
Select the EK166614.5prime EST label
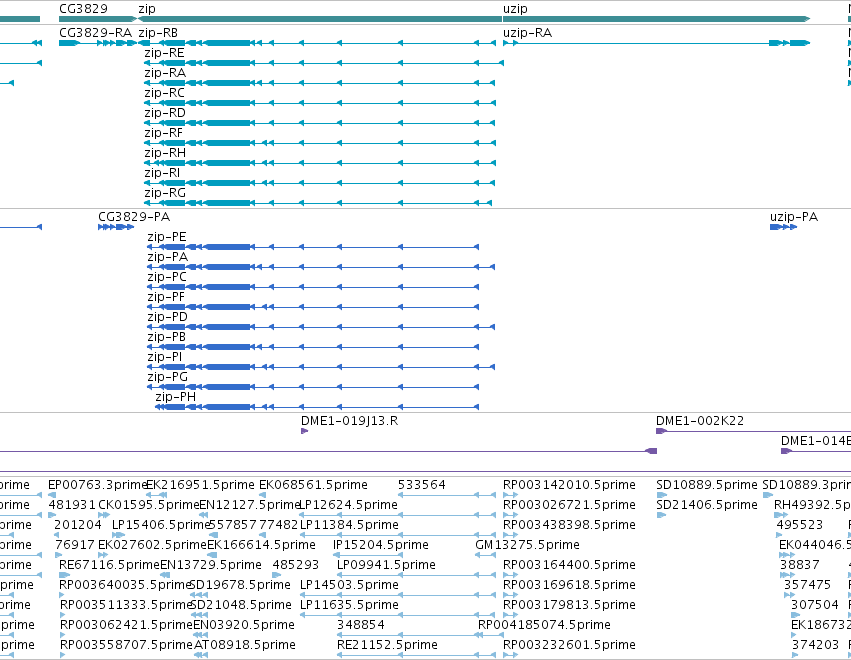(x=261, y=545)
